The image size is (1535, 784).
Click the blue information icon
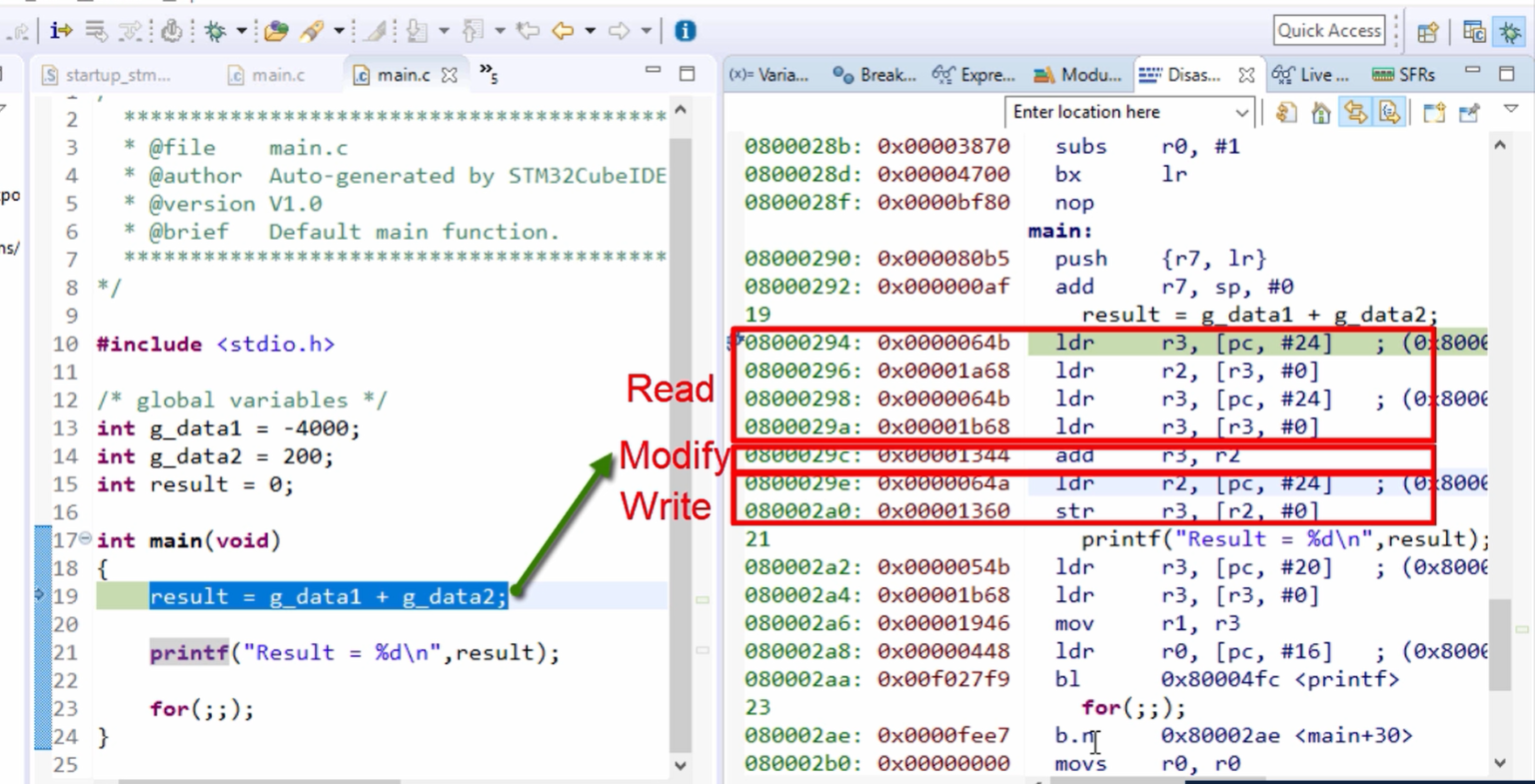tap(685, 31)
